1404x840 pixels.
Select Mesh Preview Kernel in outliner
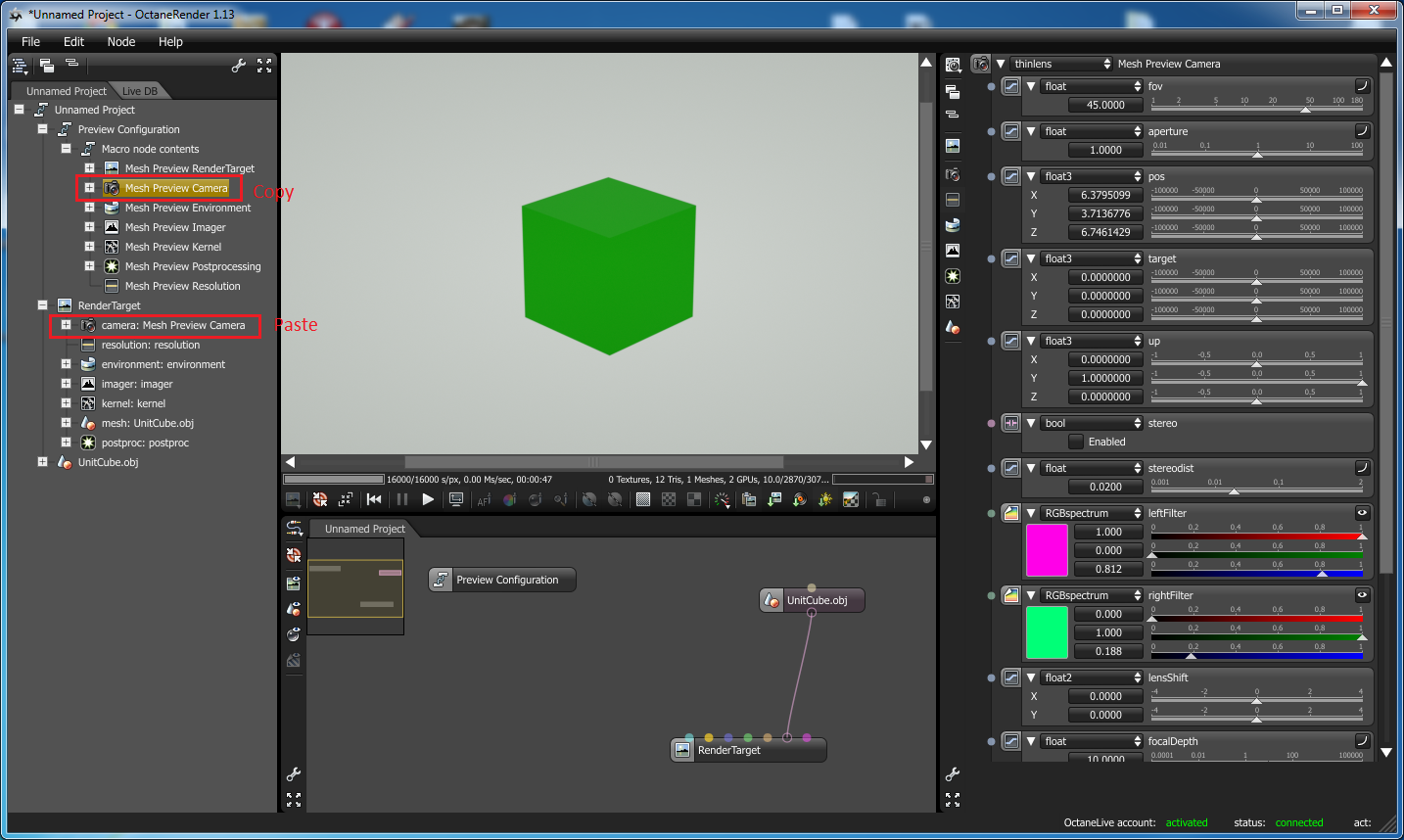click(172, 247)
